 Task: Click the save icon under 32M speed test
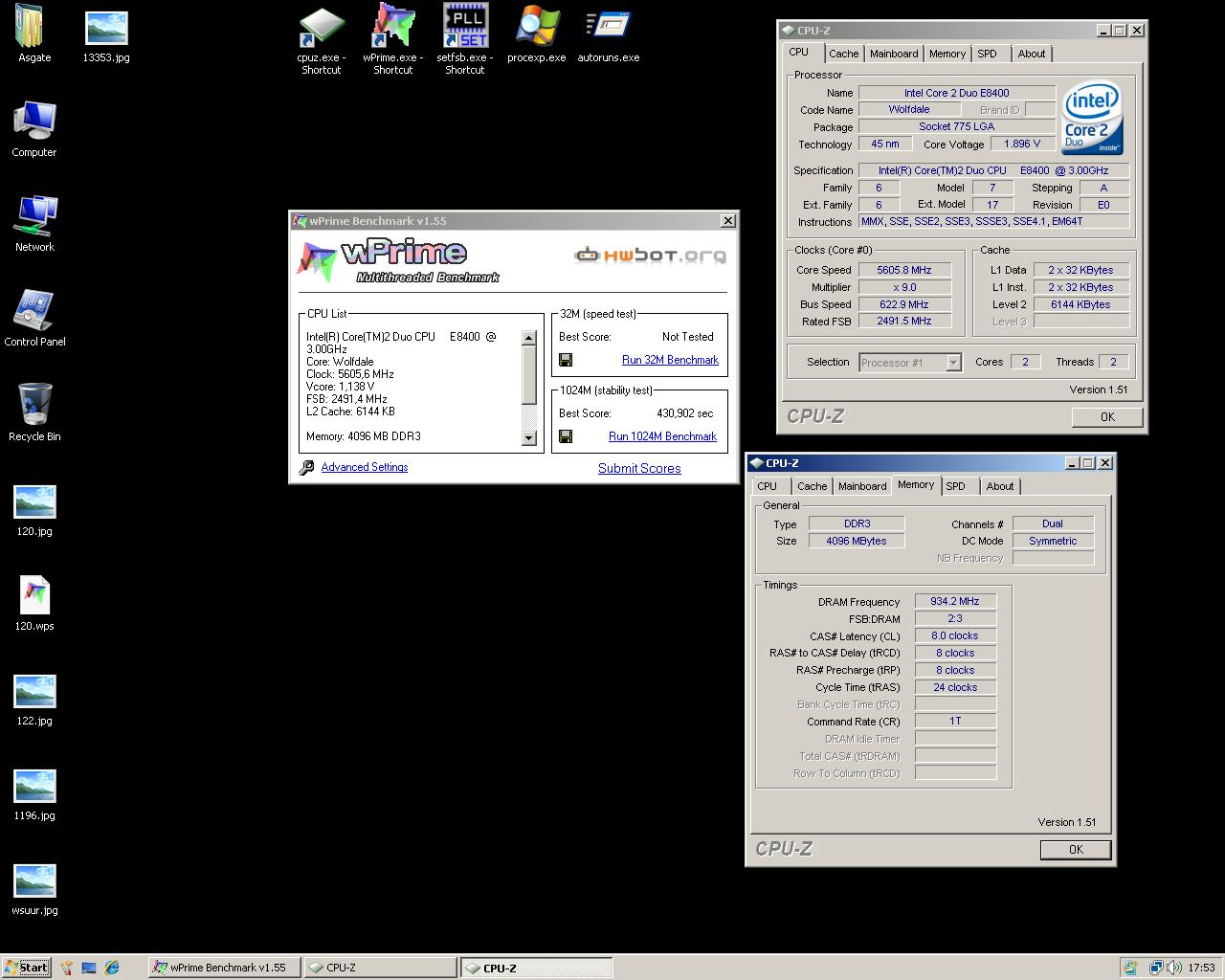click(566, 360)
